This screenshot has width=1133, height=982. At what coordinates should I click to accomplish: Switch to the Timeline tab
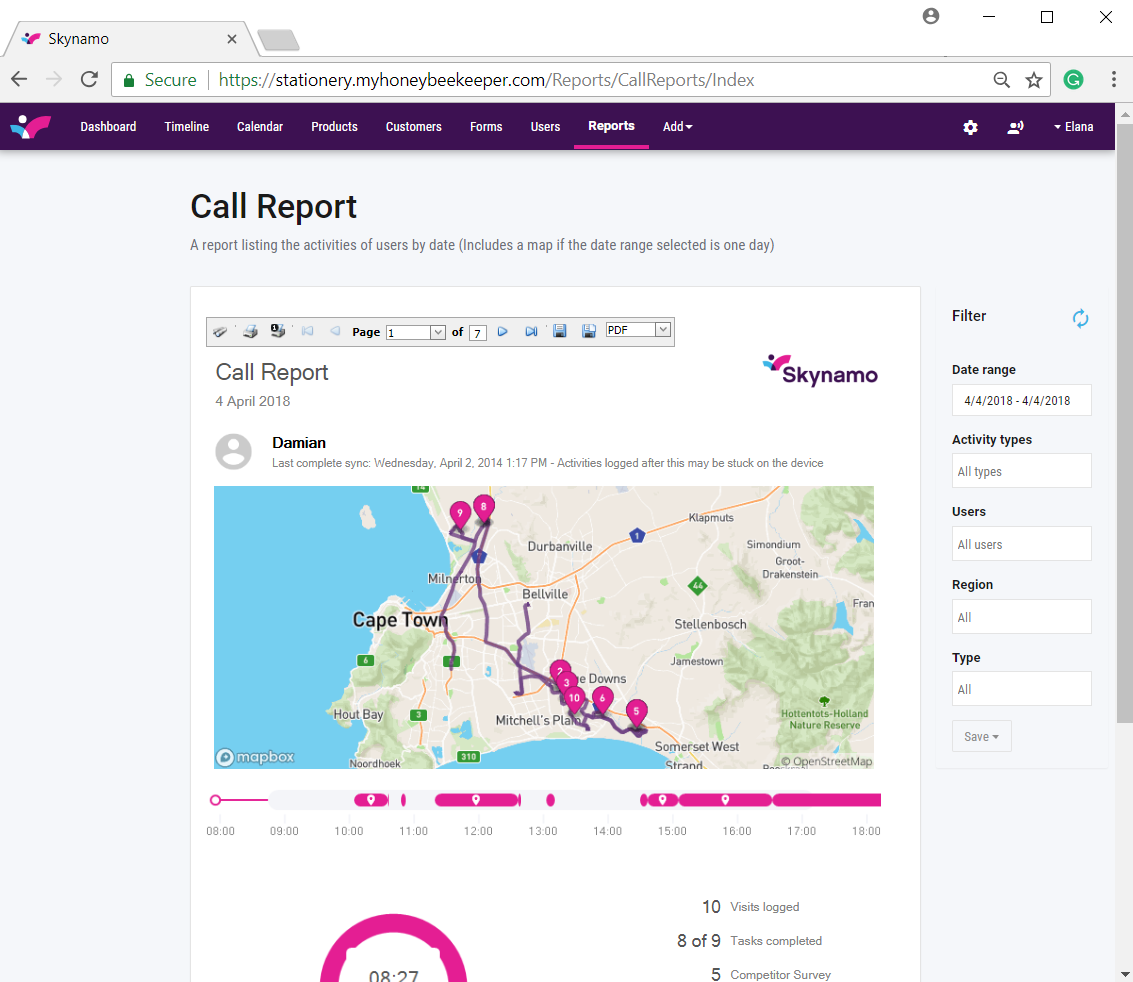coord(186,126)
